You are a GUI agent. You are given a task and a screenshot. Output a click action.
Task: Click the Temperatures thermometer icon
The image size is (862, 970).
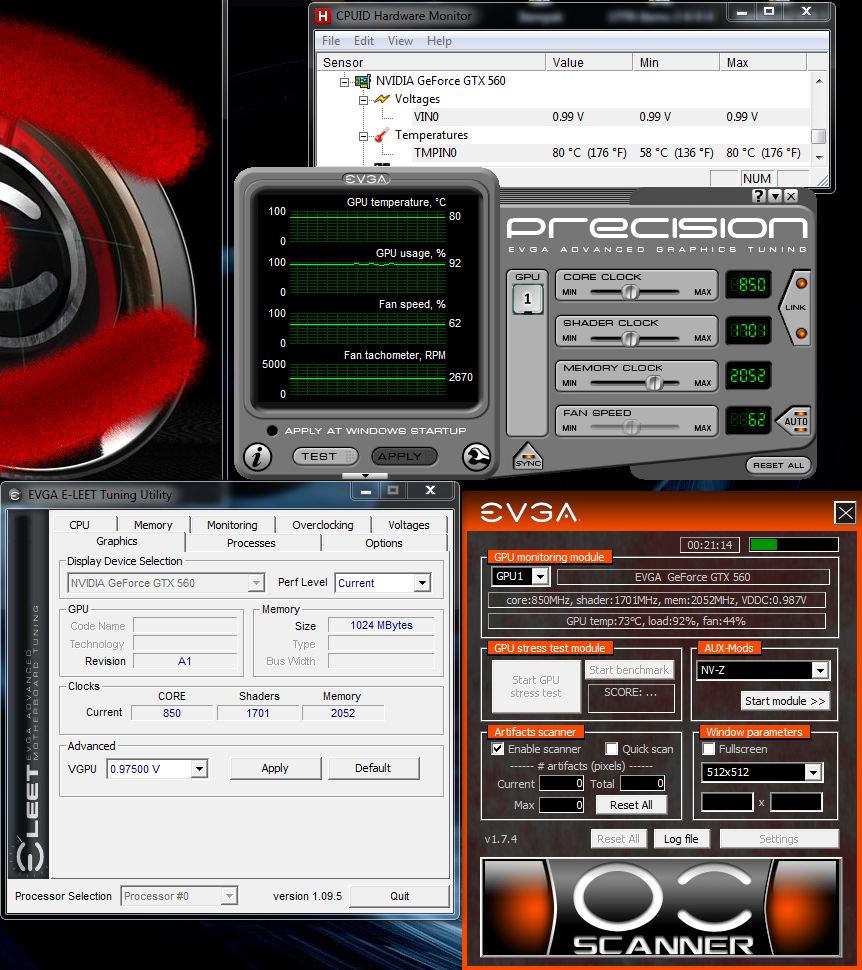tap(382, 135)
